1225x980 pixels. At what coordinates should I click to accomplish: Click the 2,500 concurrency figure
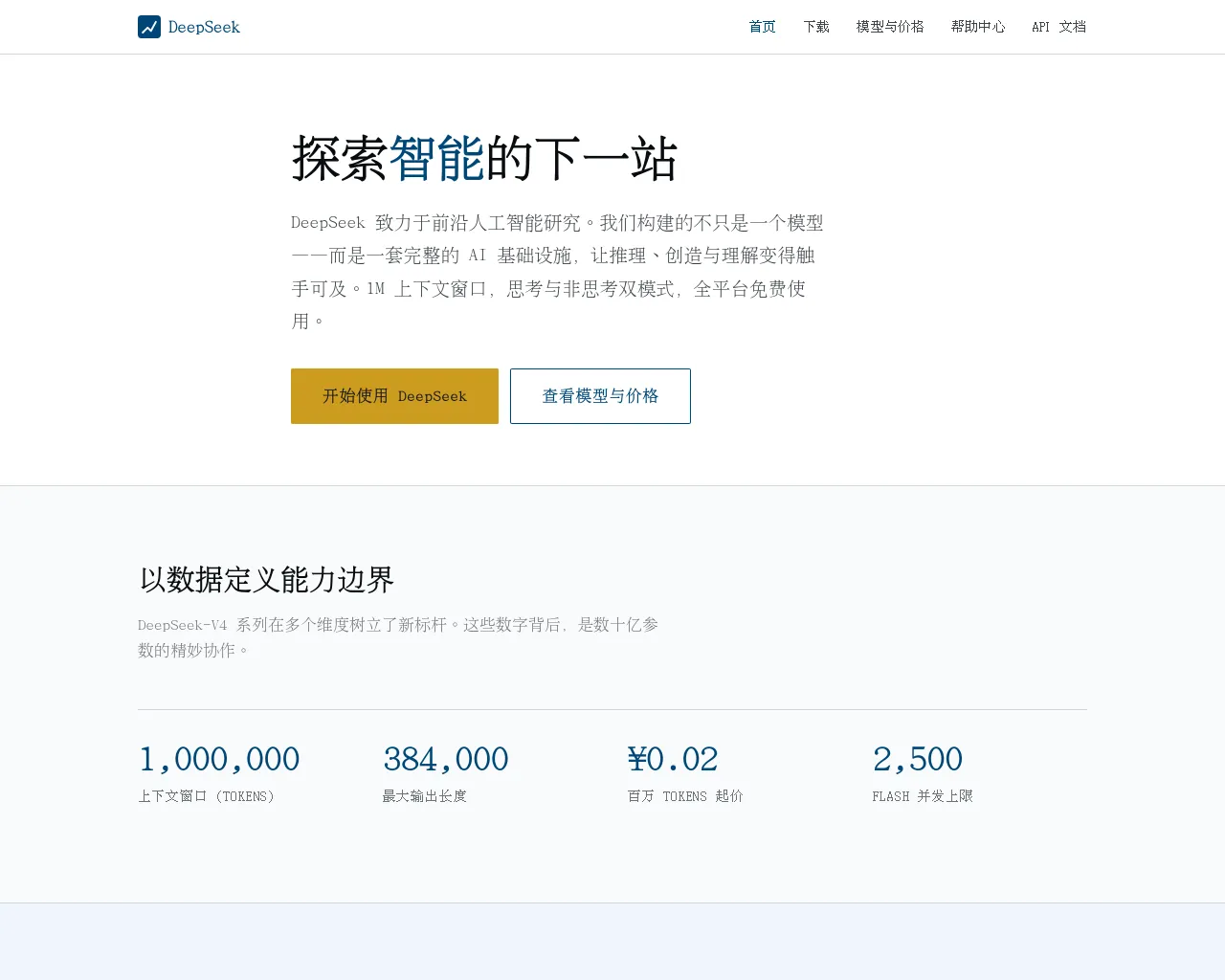coord(918,759)
